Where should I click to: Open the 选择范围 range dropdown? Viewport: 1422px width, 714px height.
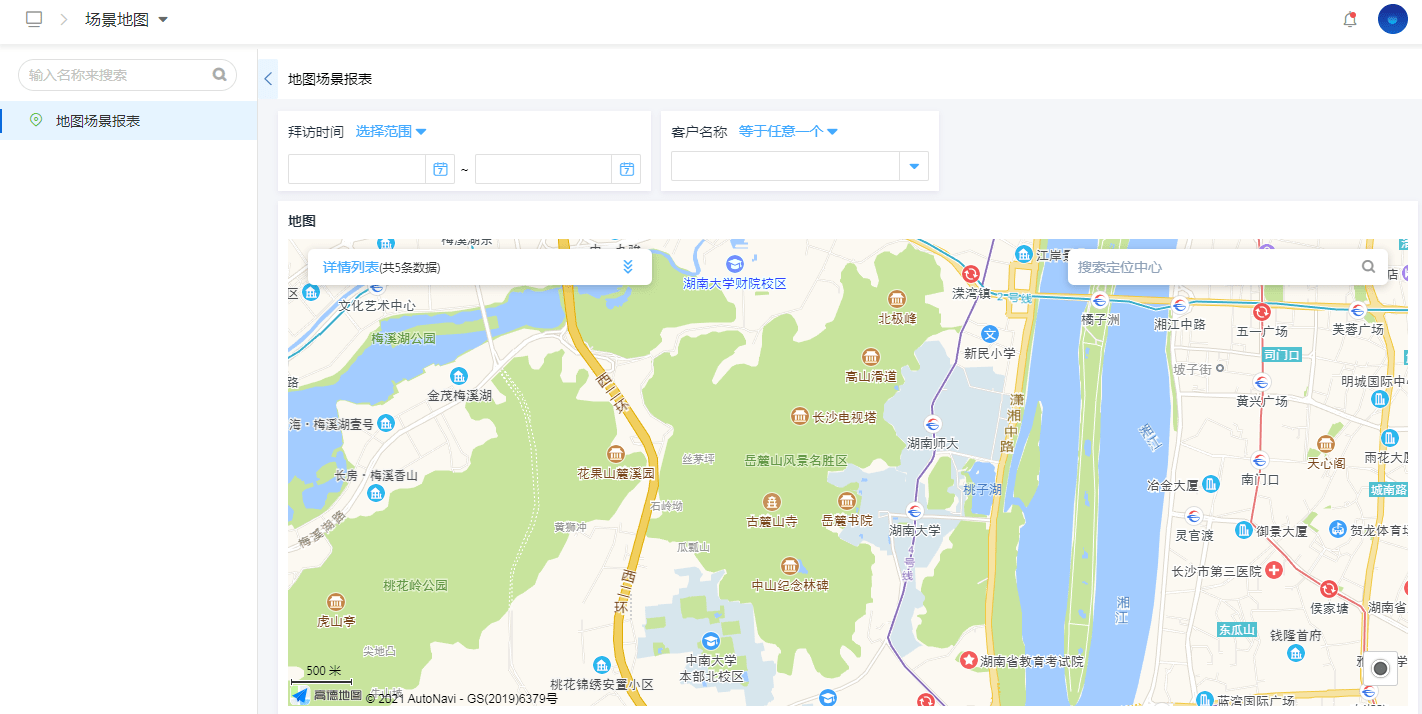coord(391,131)
